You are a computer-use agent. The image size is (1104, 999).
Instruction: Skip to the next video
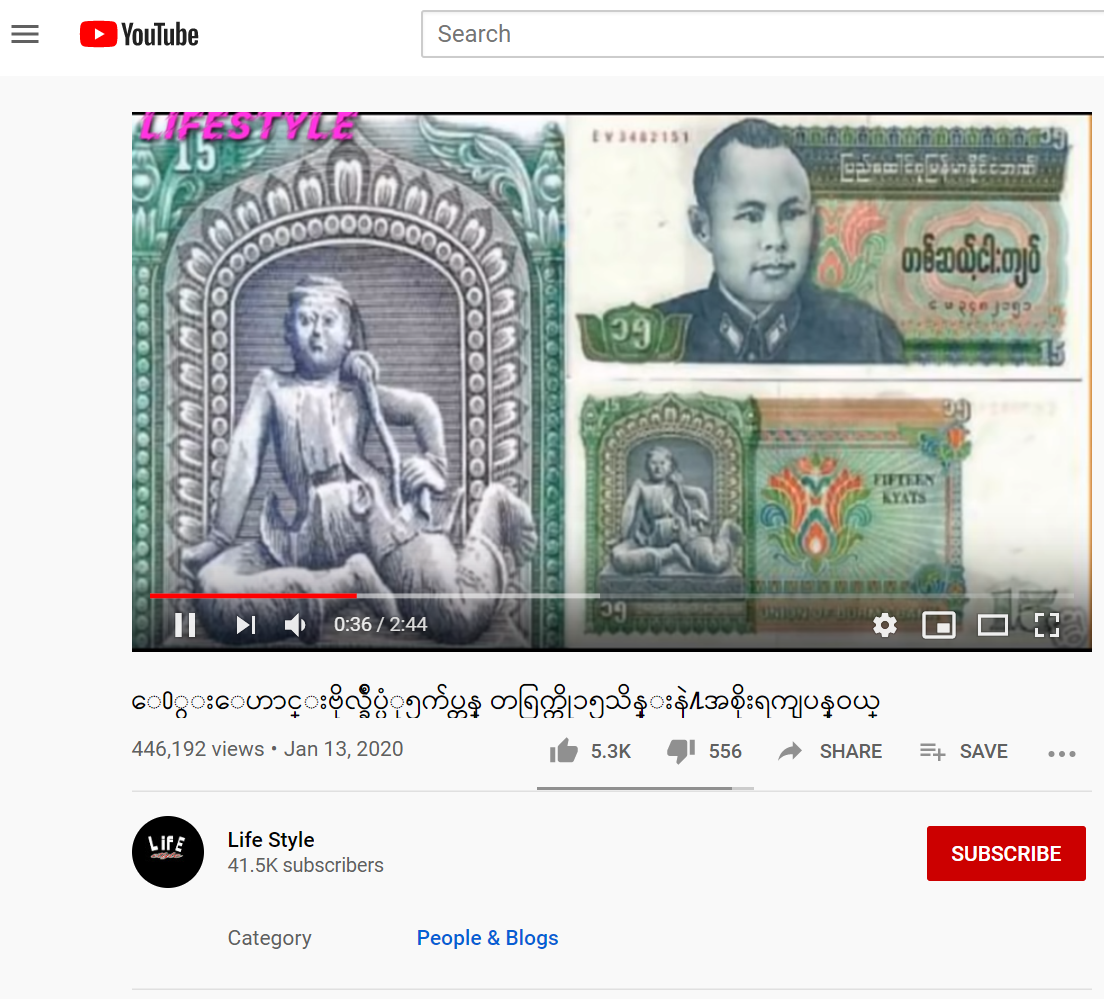click(246, 624)
